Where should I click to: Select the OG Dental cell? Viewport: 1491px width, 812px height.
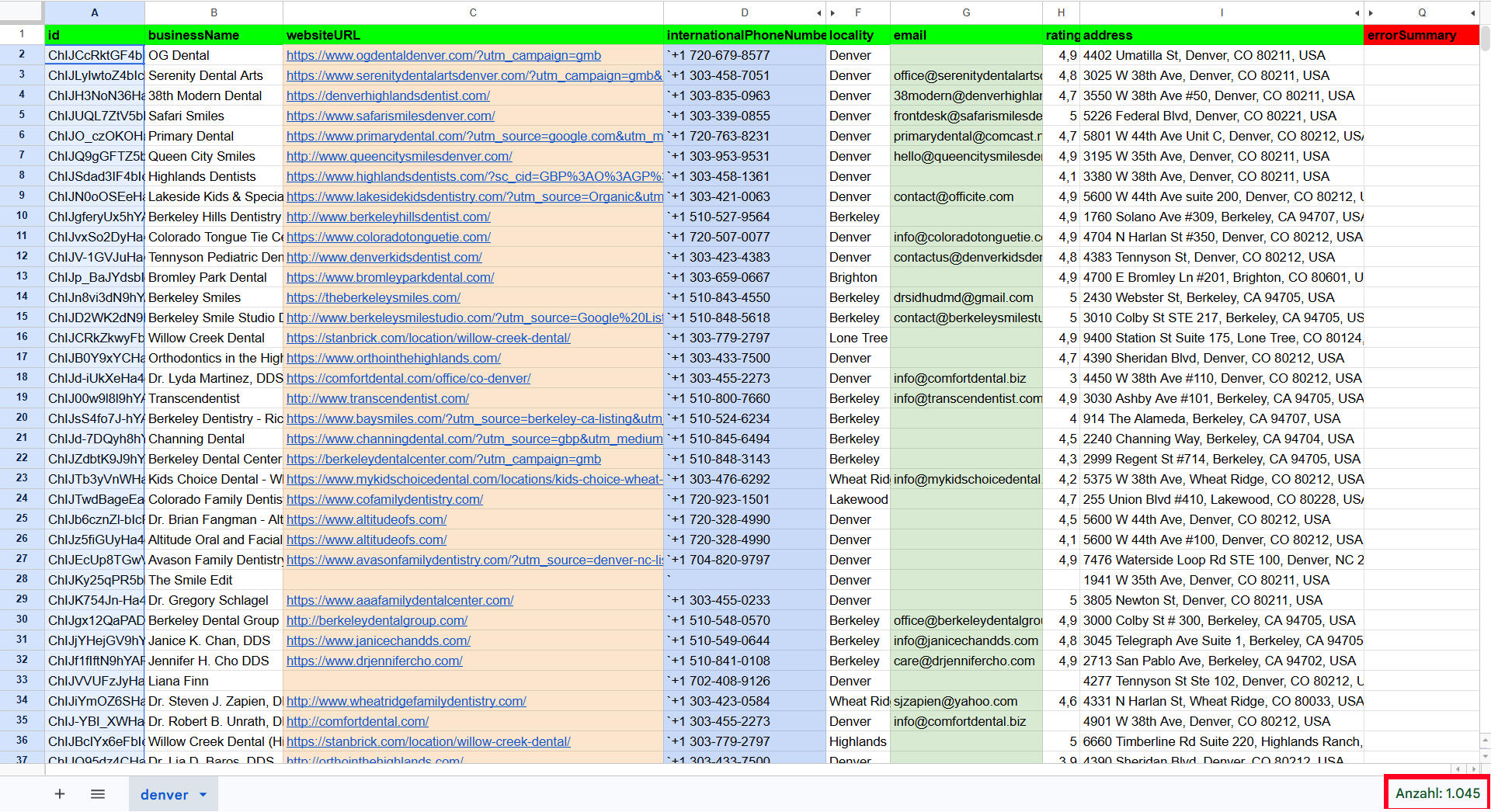click(x=214, y=55)
